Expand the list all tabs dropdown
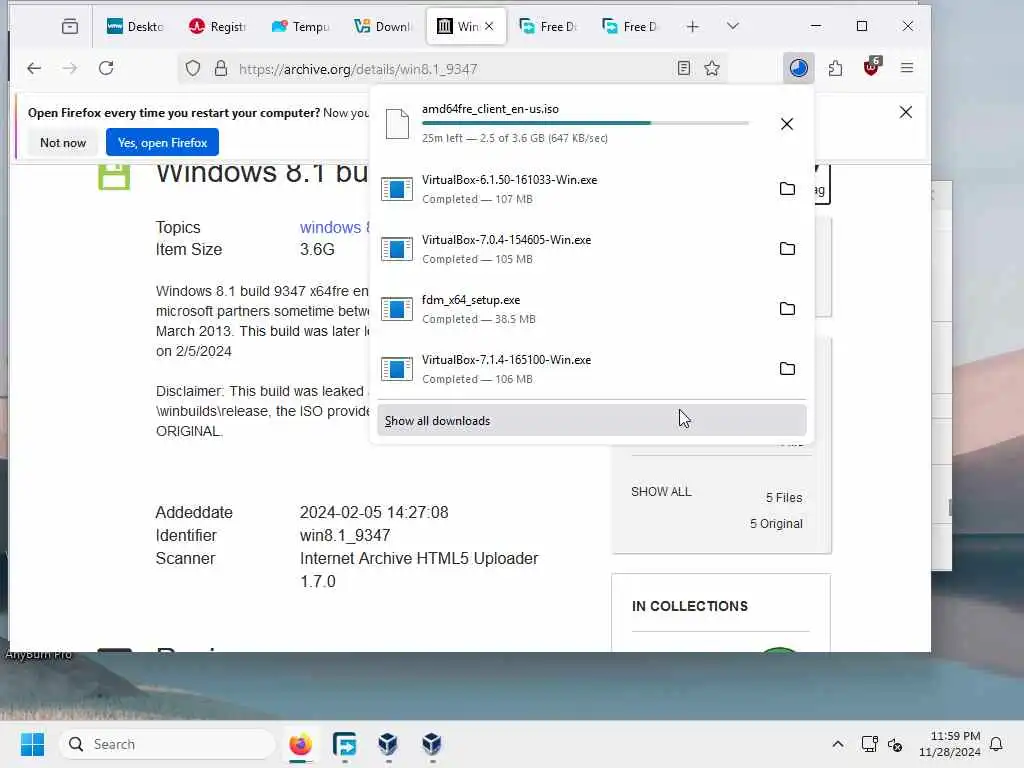 tap(733, 26)
